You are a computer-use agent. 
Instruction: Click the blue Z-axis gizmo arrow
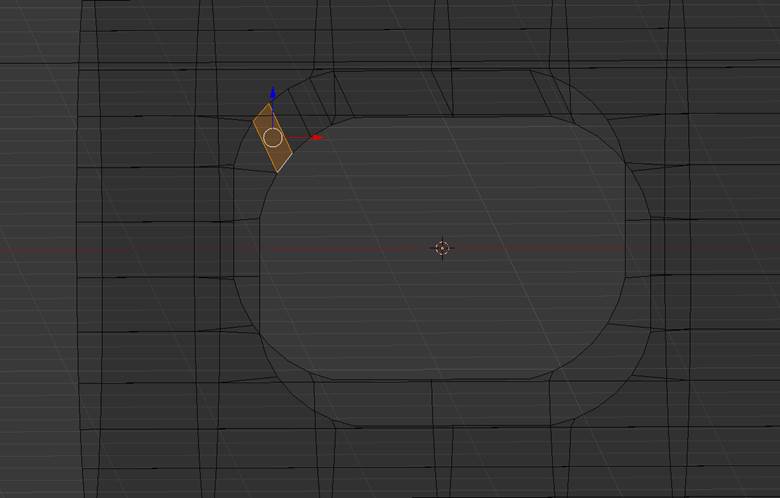tap(273, 95)
